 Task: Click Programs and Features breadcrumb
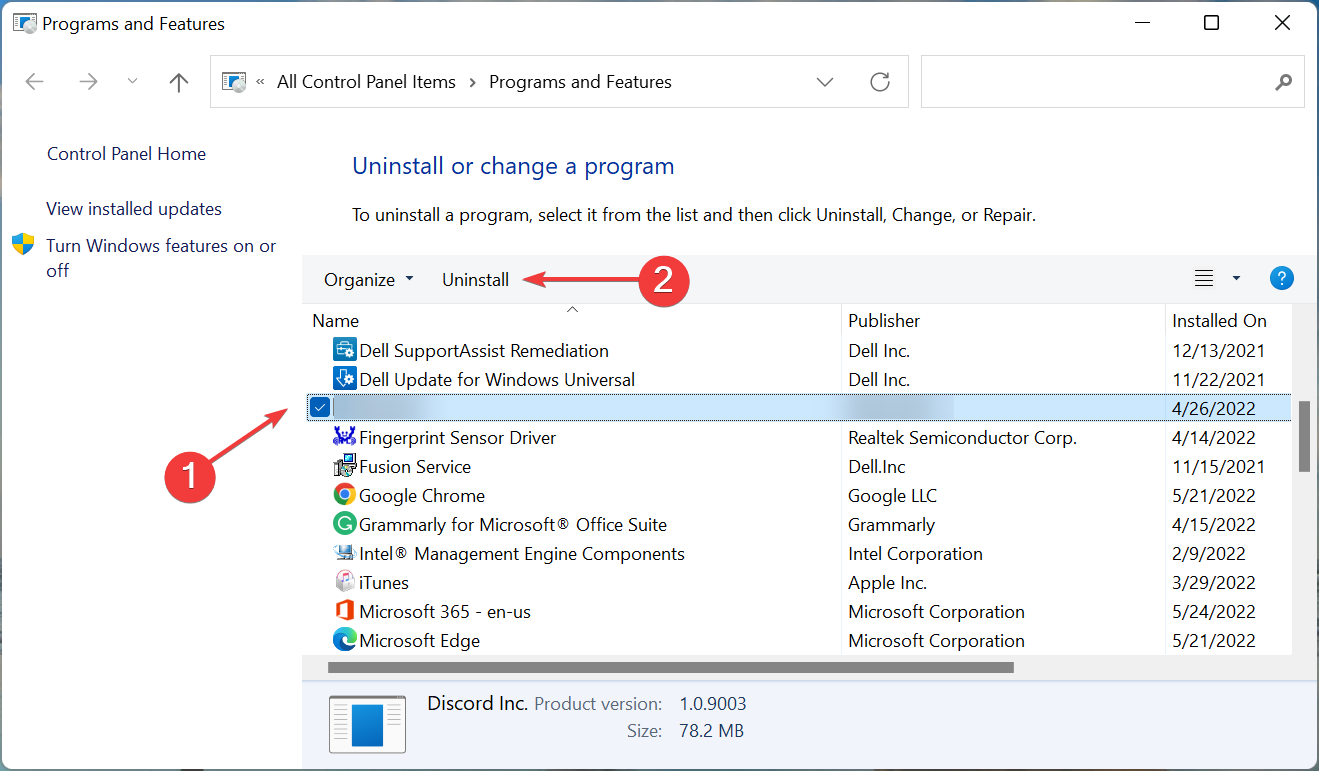click(x=580, y=82)
